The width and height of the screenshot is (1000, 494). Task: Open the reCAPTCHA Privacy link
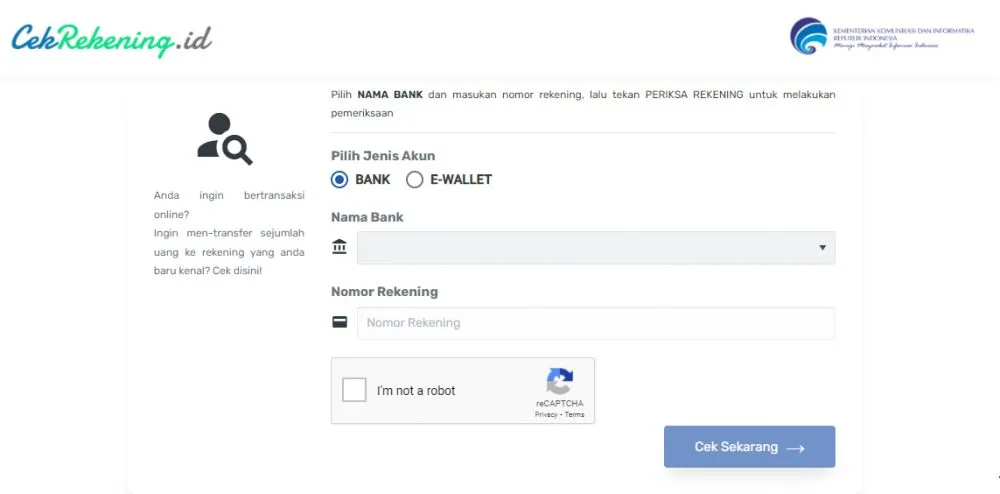545,414
